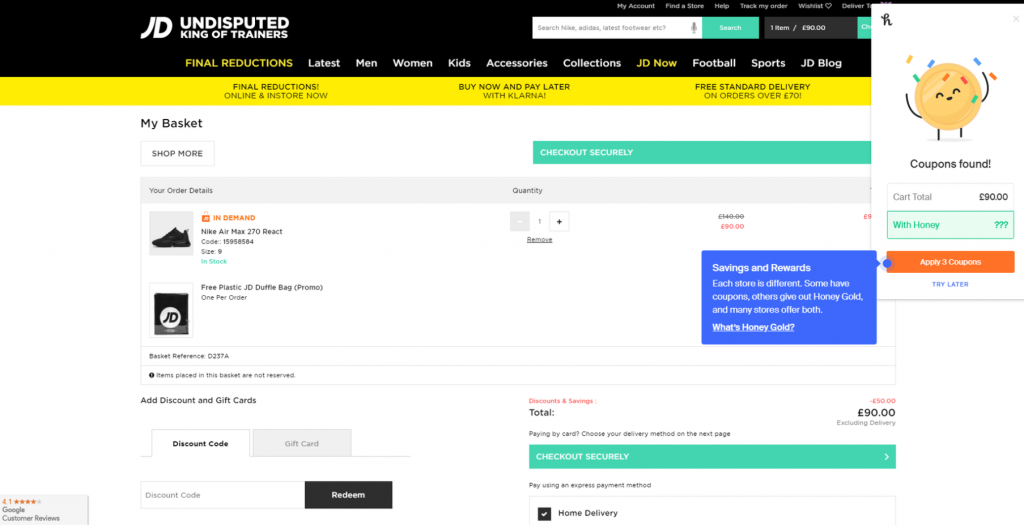Click the Honey logo in the popup
The width and height of the screenshot is (1024, 525).
pyautogui.click(x=886, y=20)
